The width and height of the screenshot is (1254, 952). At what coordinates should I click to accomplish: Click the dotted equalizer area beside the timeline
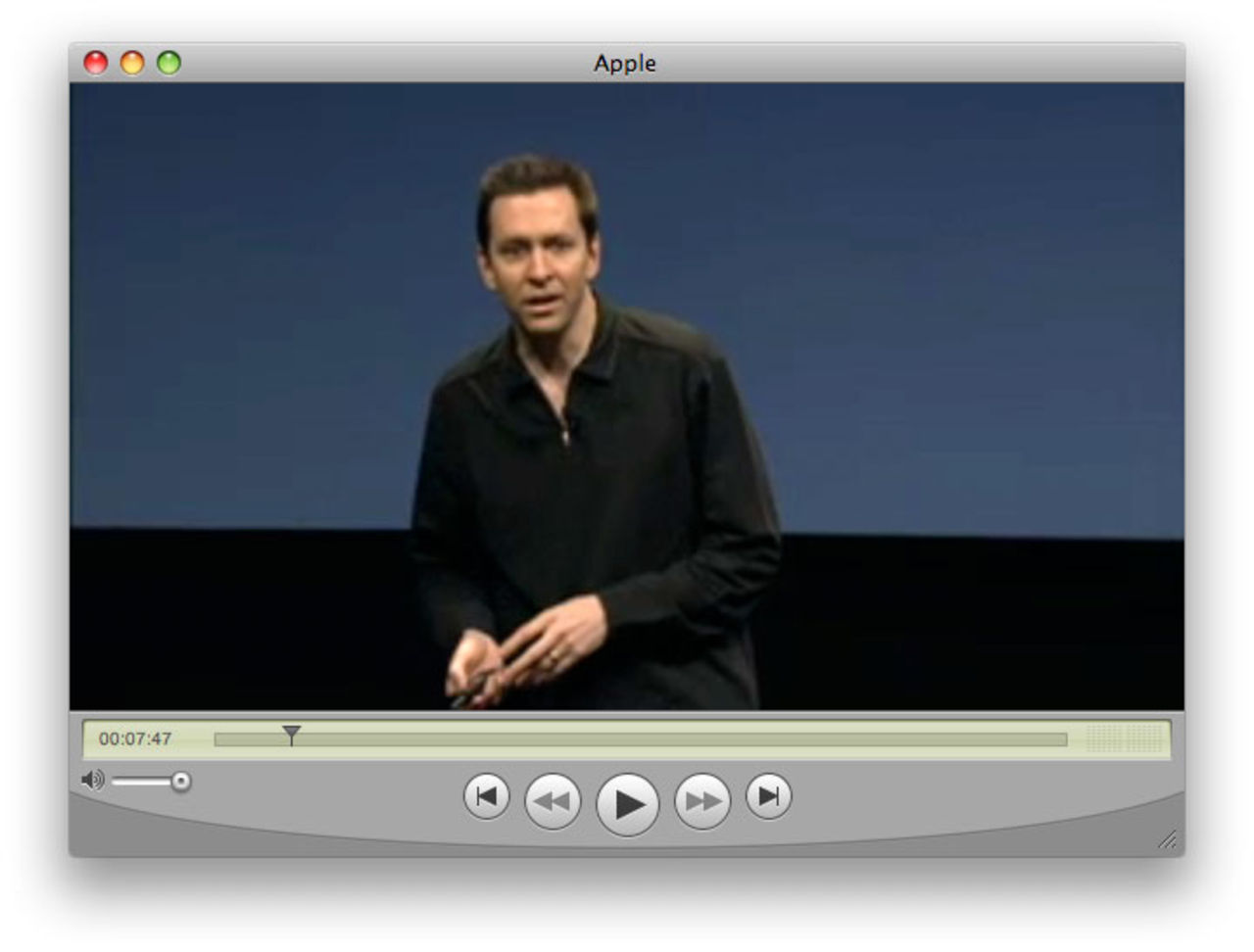pos(1123,738)
